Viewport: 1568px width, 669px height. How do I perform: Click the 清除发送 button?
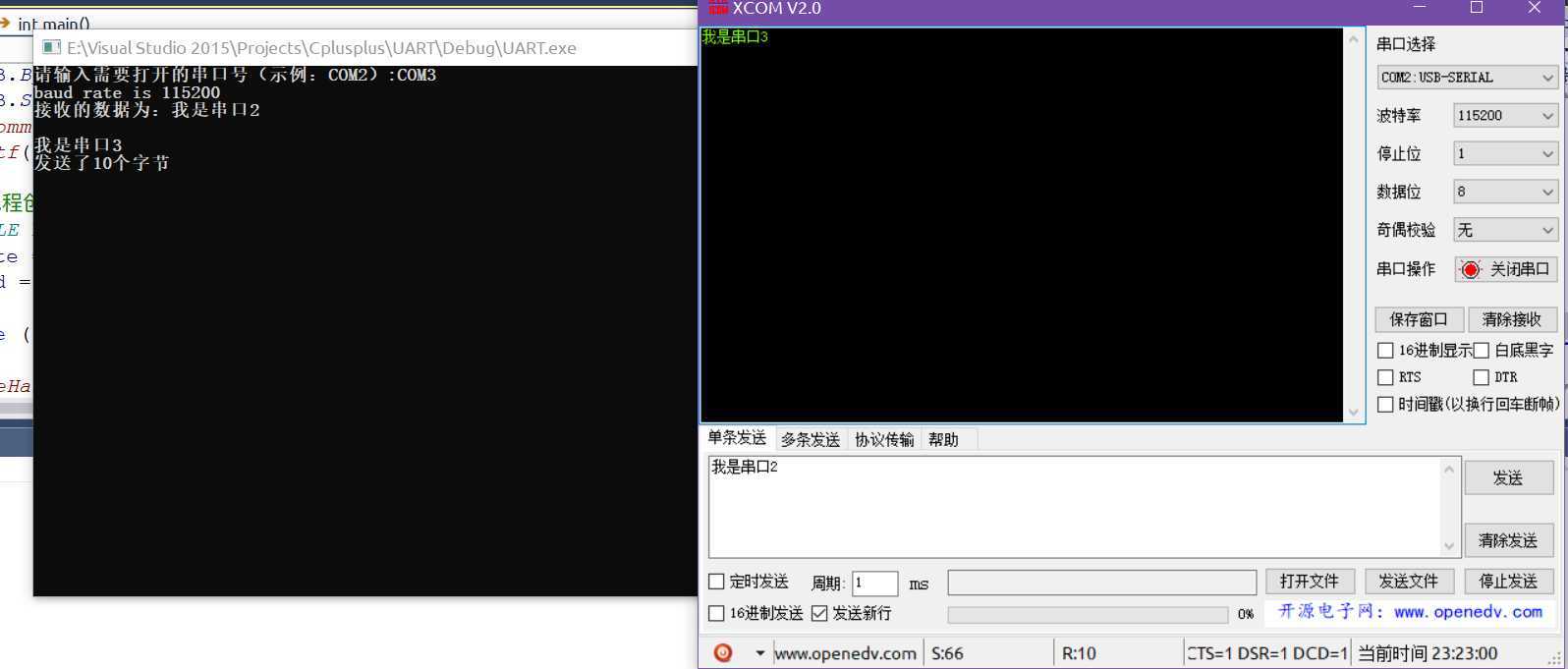[x=1508, y=540]
